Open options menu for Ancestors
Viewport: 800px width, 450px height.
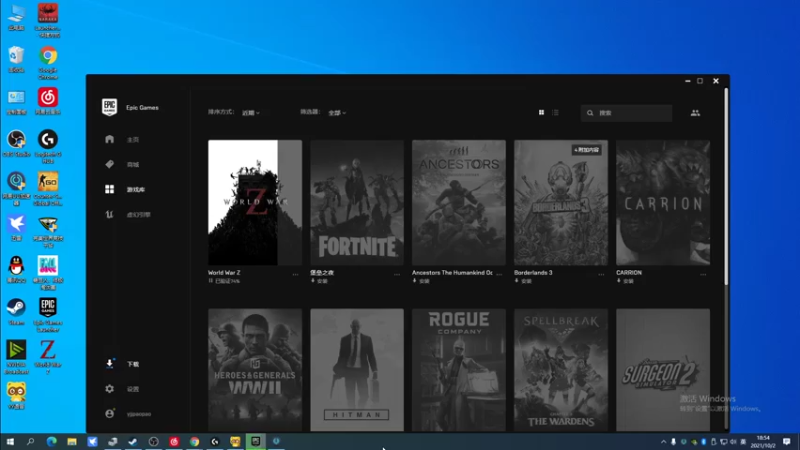click(499, 274)
